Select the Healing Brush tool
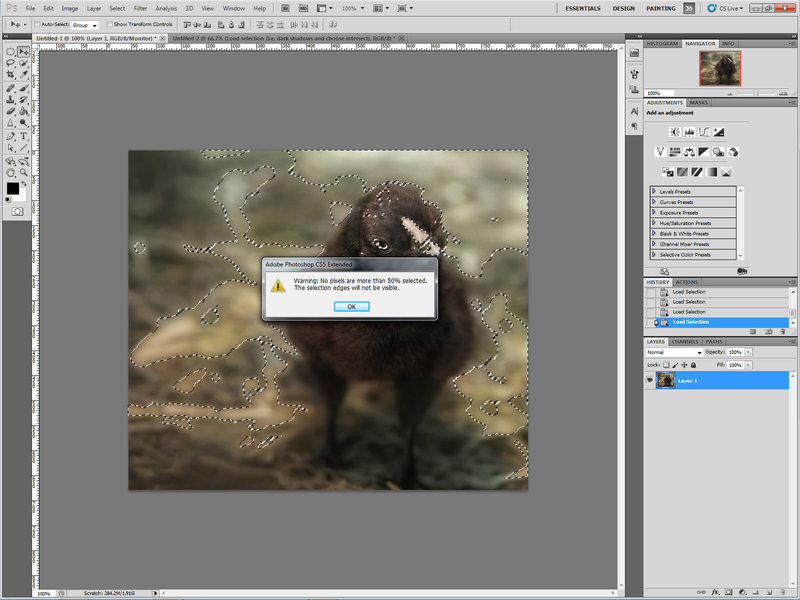Viewport: 800px width, 600px height. (x=10, y=88)
